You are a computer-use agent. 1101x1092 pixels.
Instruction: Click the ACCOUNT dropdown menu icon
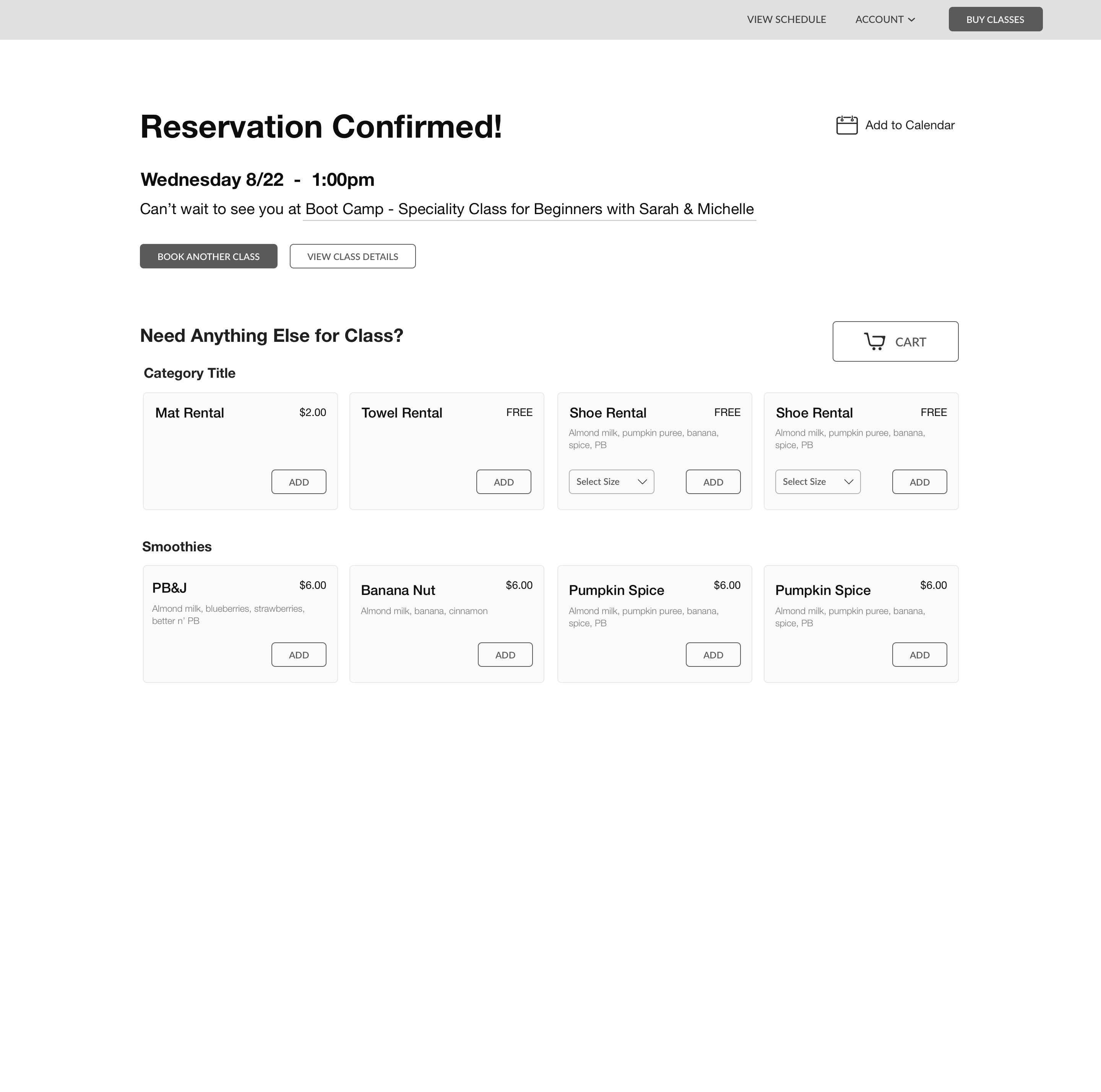910,19
